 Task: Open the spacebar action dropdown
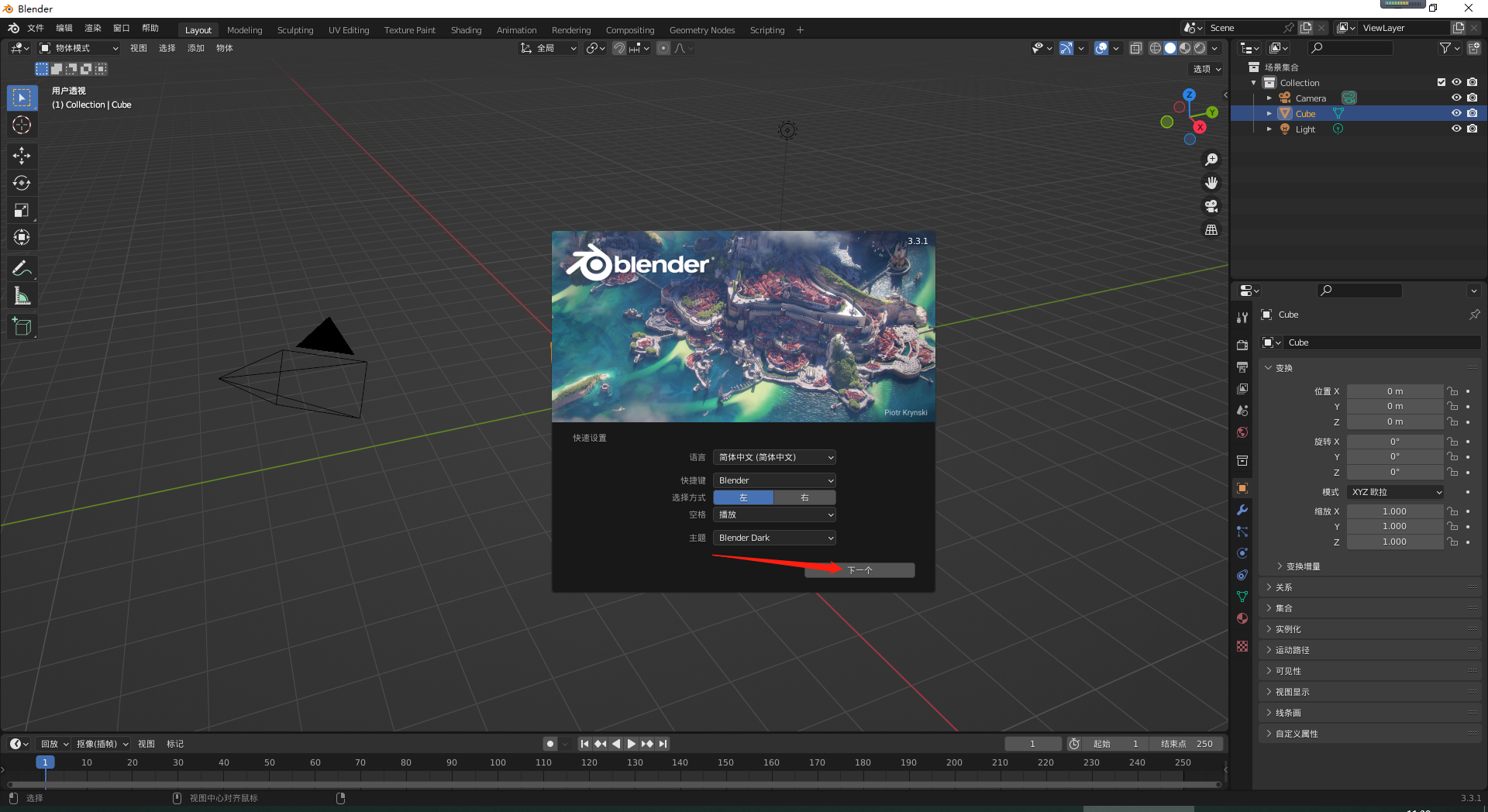(774, 514)
